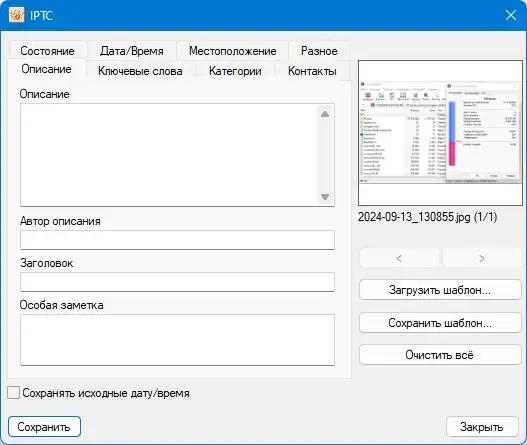Click the previous image '<' button
527x445 pixels.
pyautogui.click(x=399, y=258)
